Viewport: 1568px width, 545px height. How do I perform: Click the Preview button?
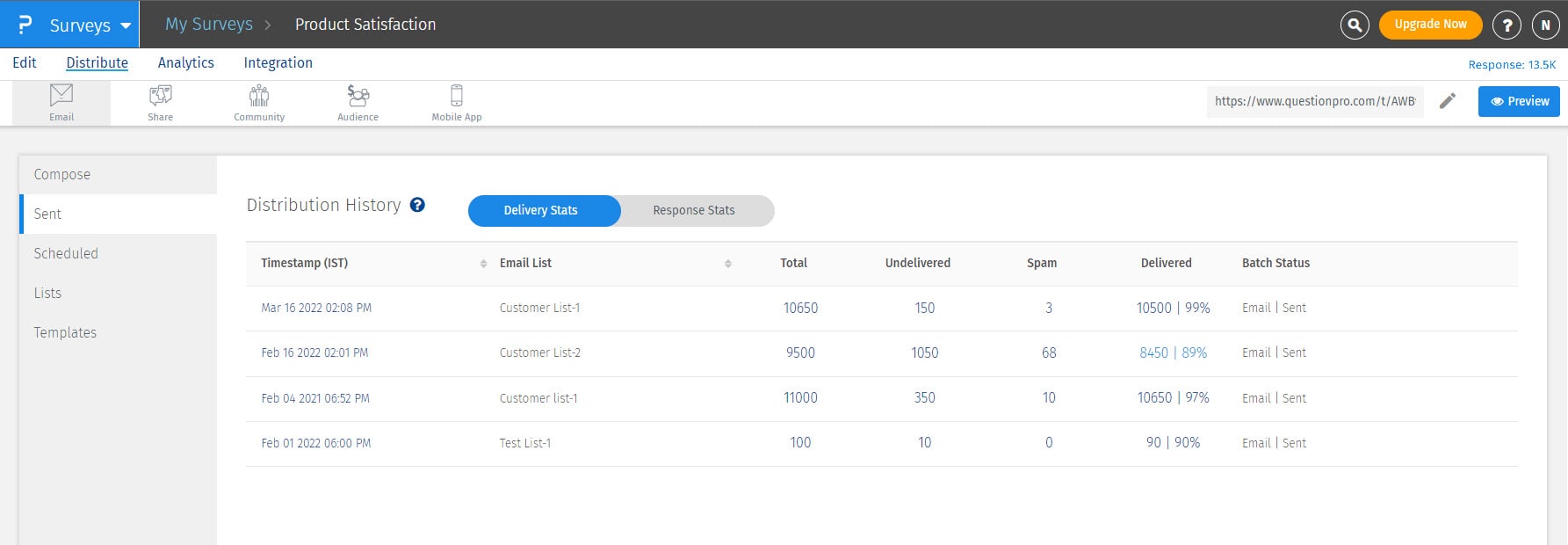point(1519,101)
